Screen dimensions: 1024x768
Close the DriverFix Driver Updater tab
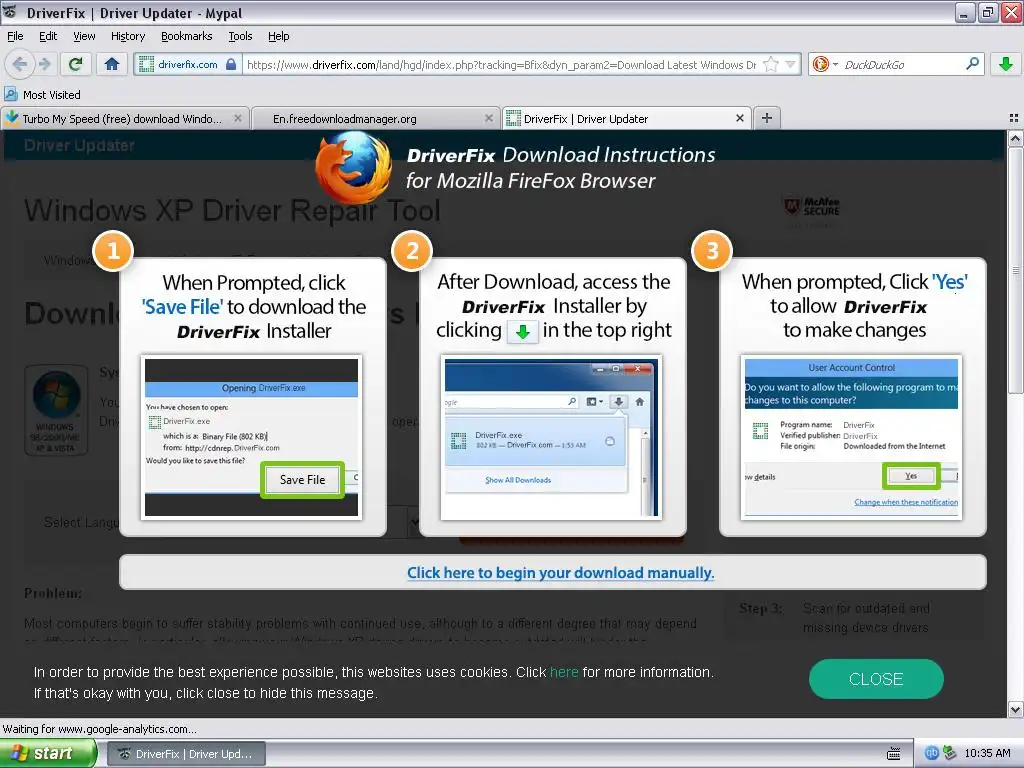(740, 118)
